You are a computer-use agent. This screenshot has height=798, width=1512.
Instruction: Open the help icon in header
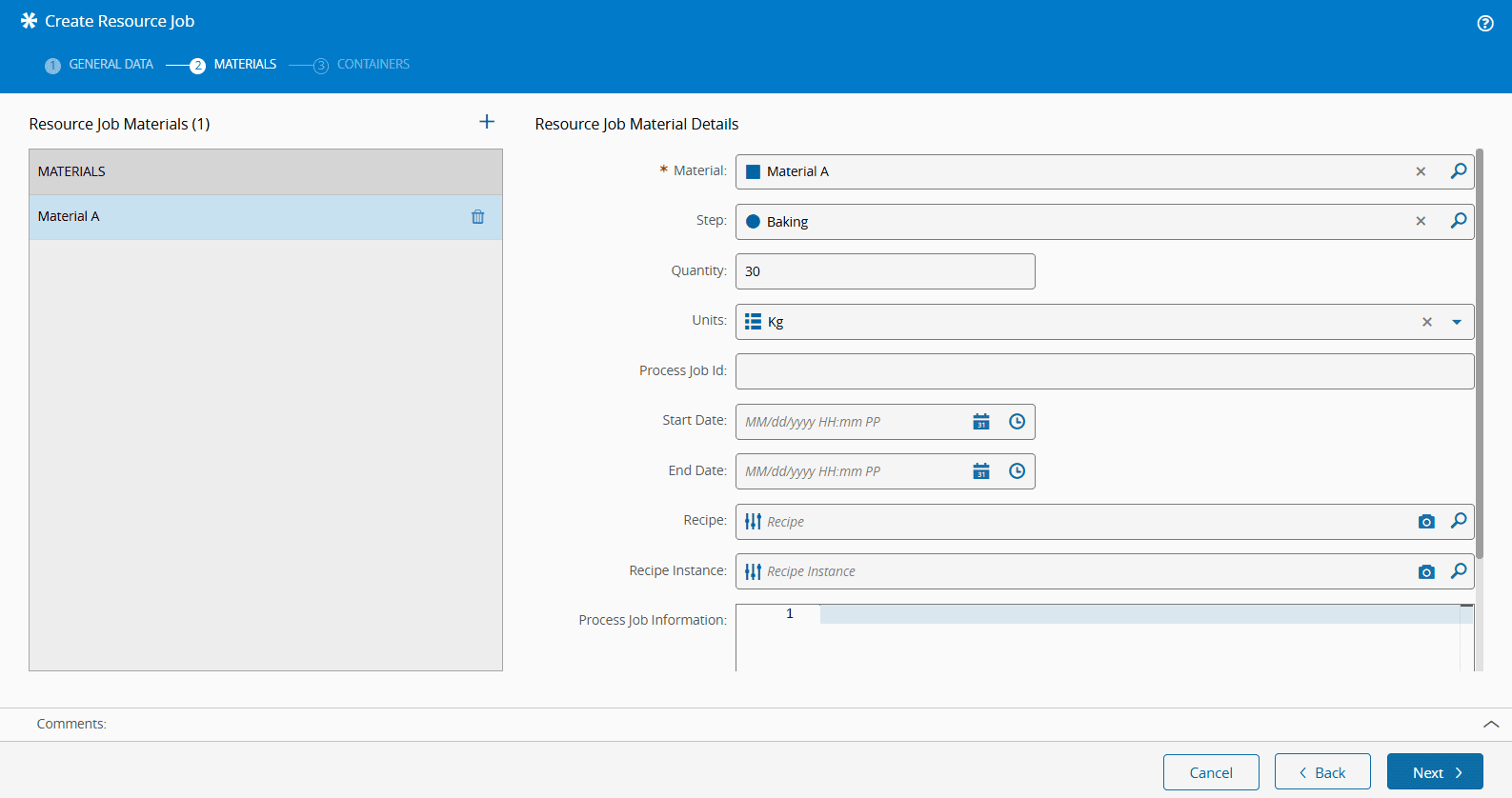pyautogui.click(x=1484, y=24)
